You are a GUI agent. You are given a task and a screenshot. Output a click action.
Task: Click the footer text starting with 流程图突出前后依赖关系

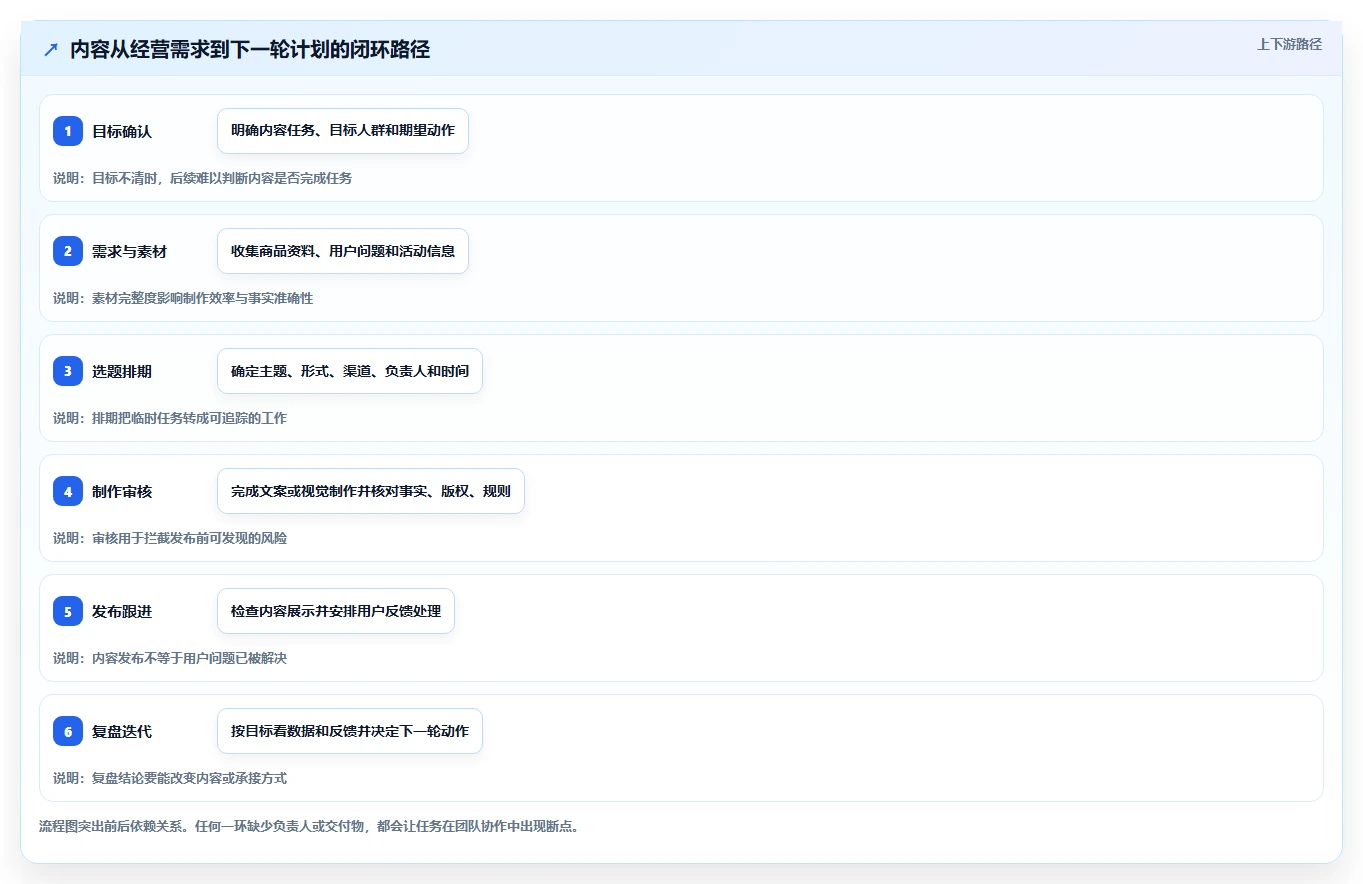tap(309, 826)
